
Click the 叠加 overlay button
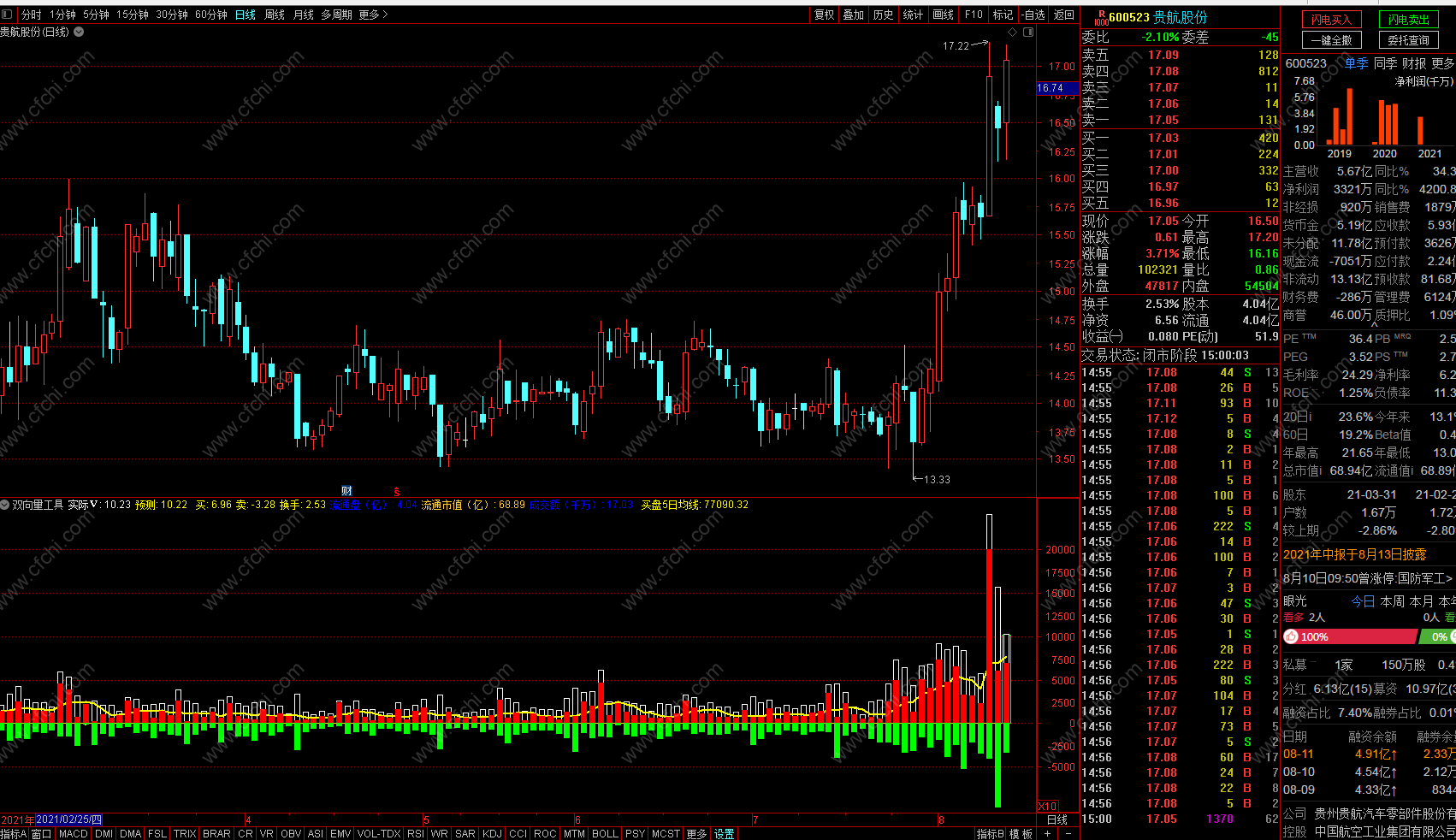(x=854, y=15)
